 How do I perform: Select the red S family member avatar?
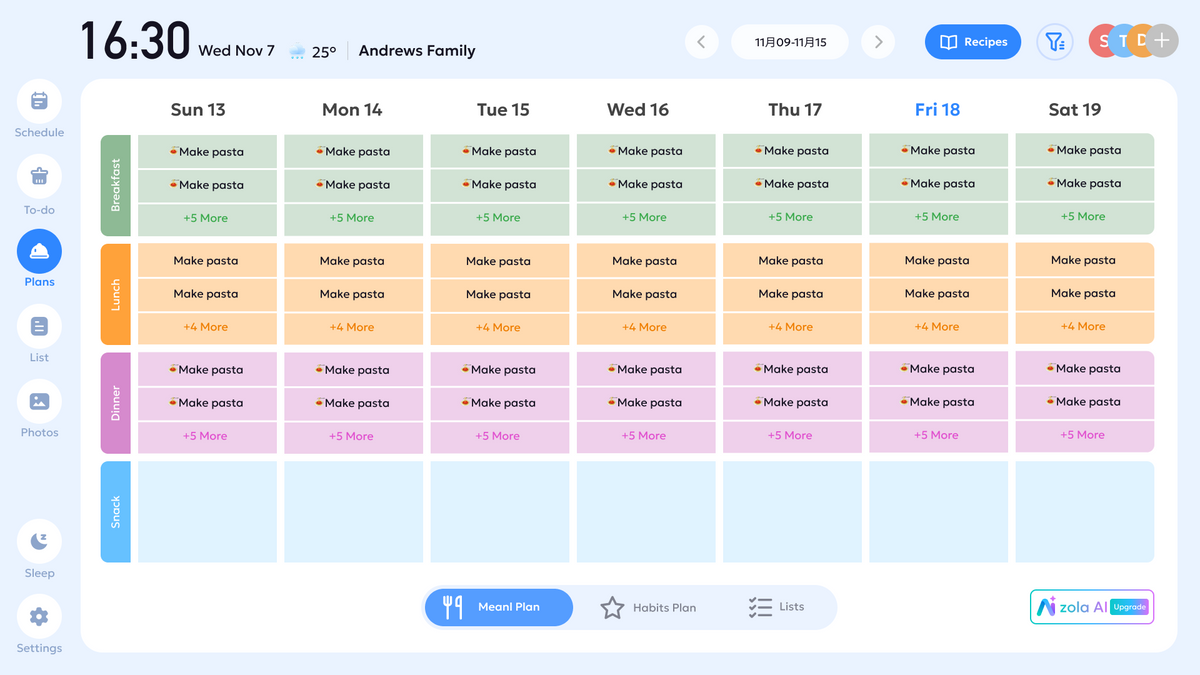click(x=1104, y=41)
